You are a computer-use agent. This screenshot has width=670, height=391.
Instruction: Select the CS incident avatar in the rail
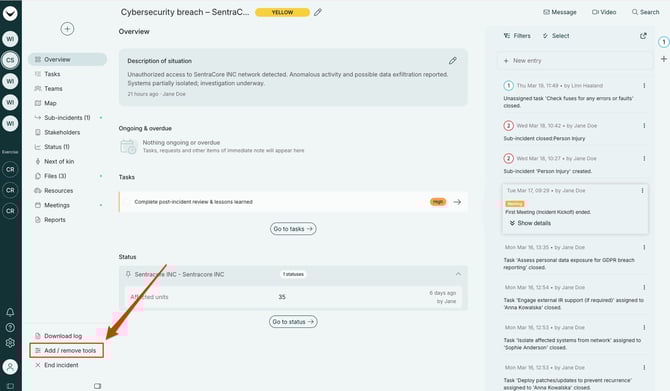click(10, 60)
